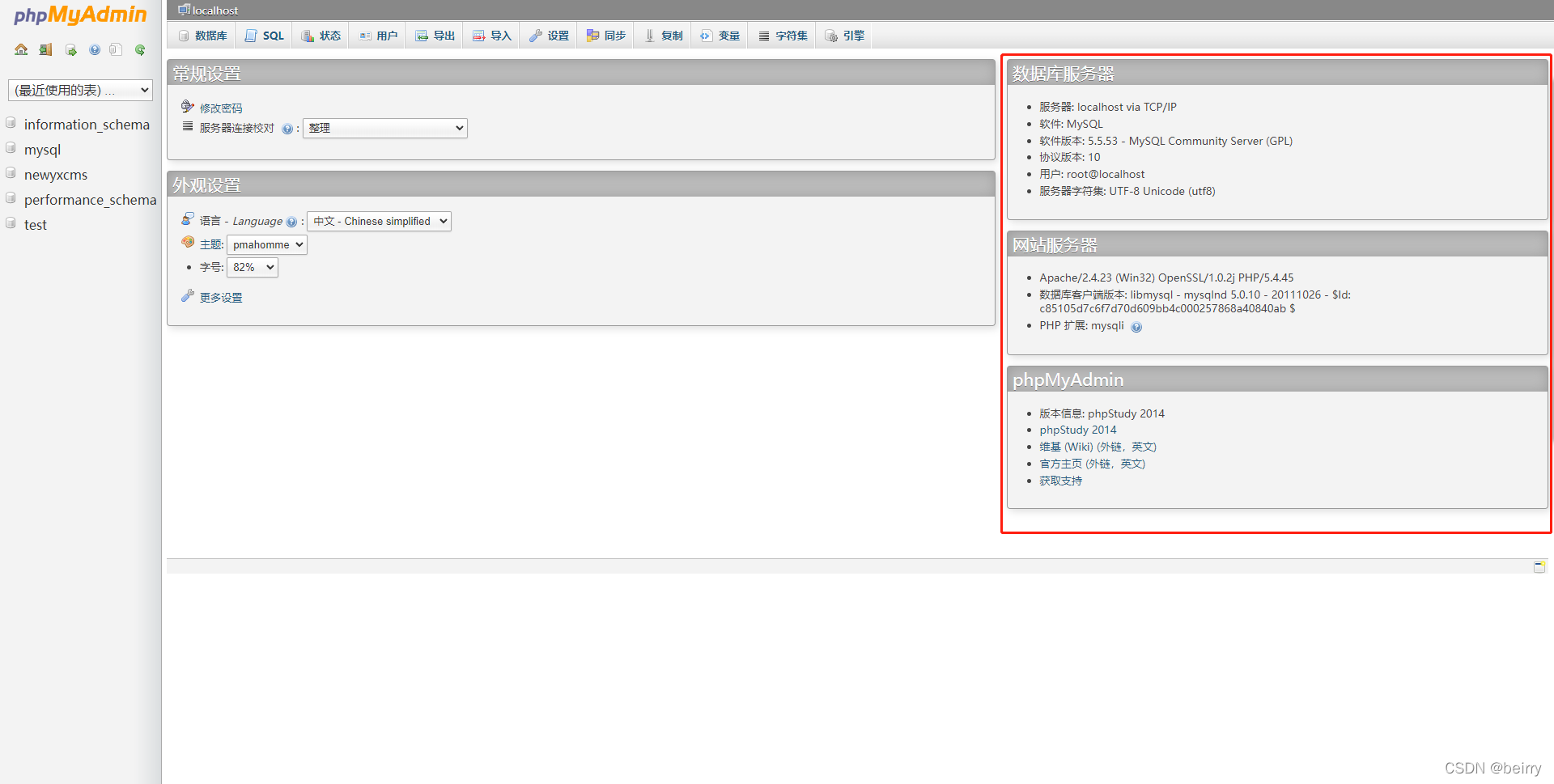Click the information_schema database icon
This screenshot has height=784, width=1554.
point(11,123)
